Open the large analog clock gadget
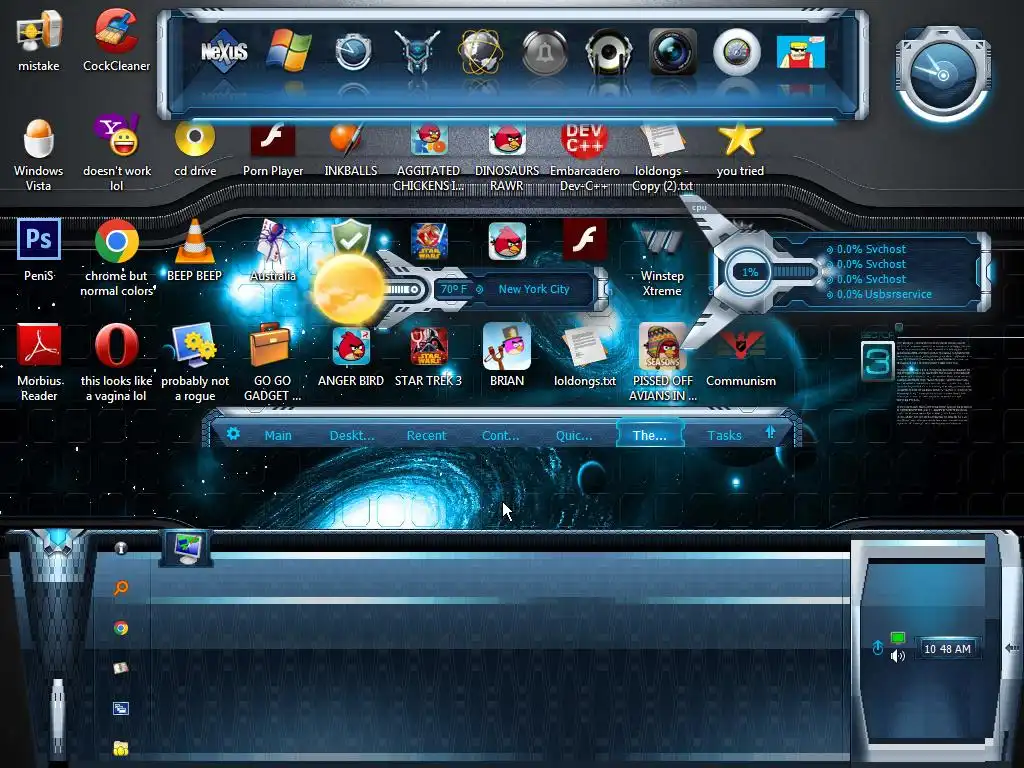Viewport: 1024px width, 768px height. point(944,75)
